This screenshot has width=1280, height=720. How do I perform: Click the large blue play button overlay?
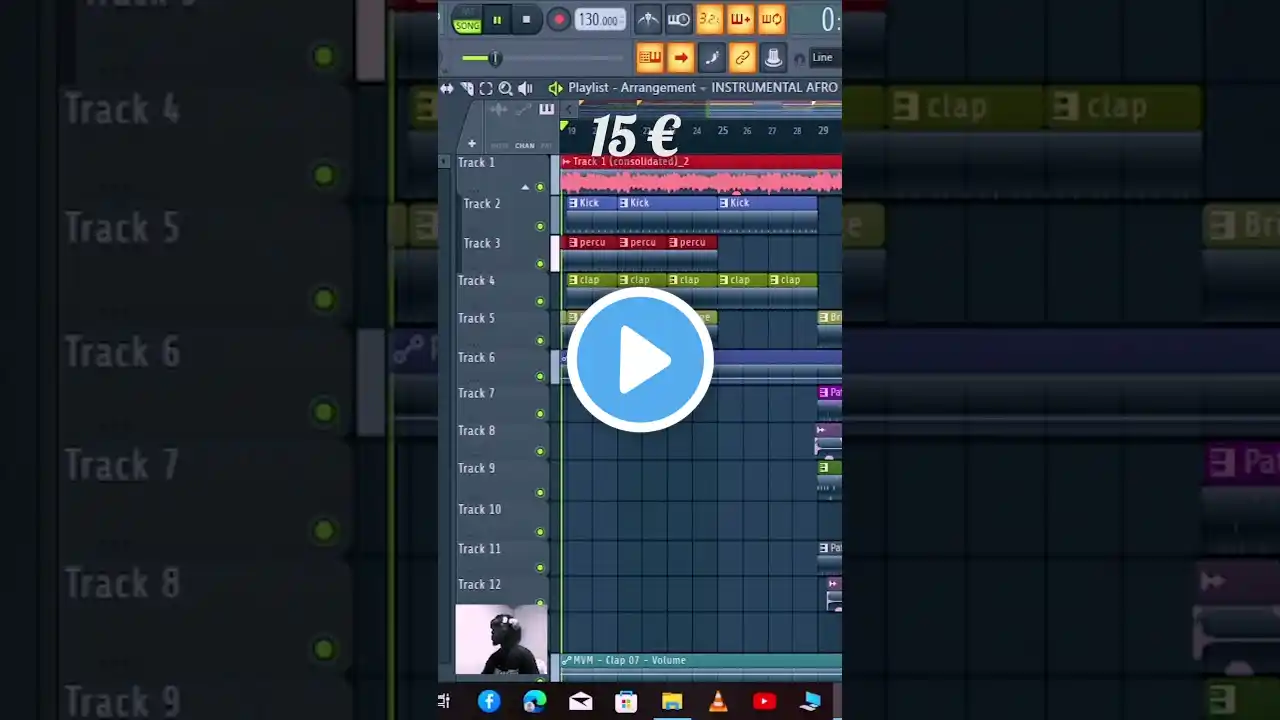pos(640,359)
